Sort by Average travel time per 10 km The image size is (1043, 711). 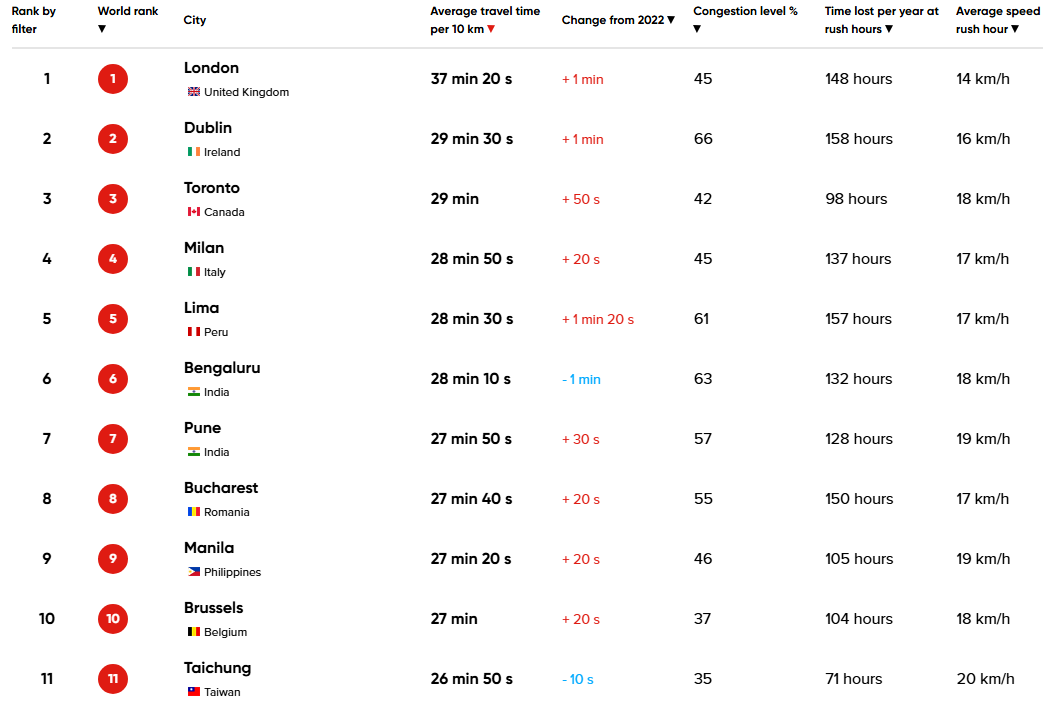click(491, 29)
